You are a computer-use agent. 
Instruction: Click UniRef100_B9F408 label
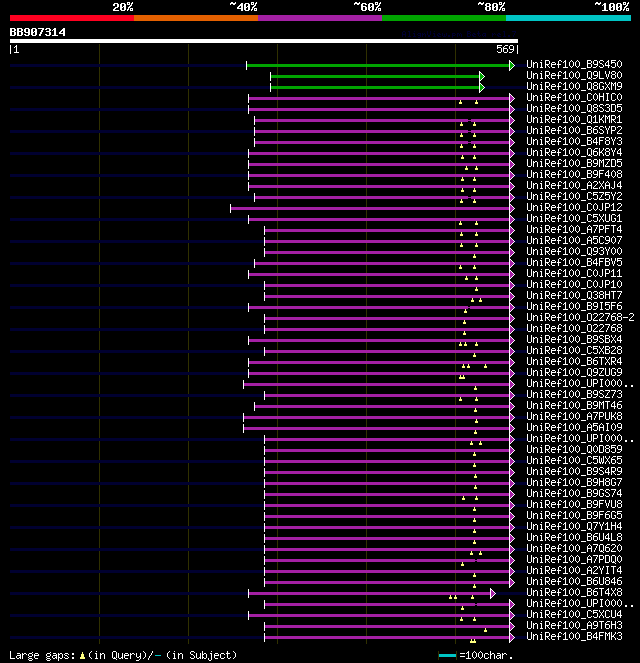click(574, 174)
